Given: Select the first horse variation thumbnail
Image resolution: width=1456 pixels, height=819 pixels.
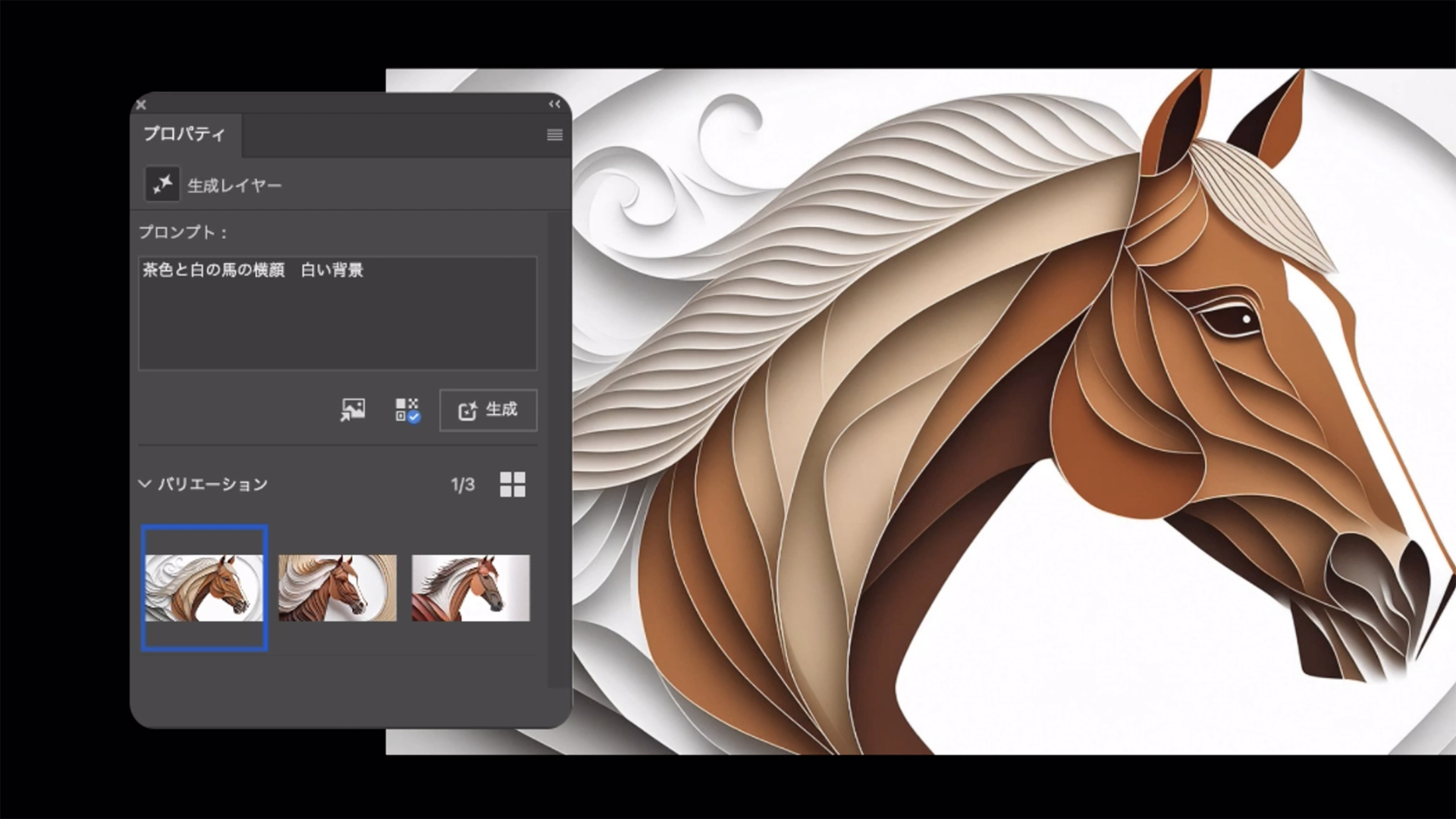Looking at the screenshot, I should point(204,588).
